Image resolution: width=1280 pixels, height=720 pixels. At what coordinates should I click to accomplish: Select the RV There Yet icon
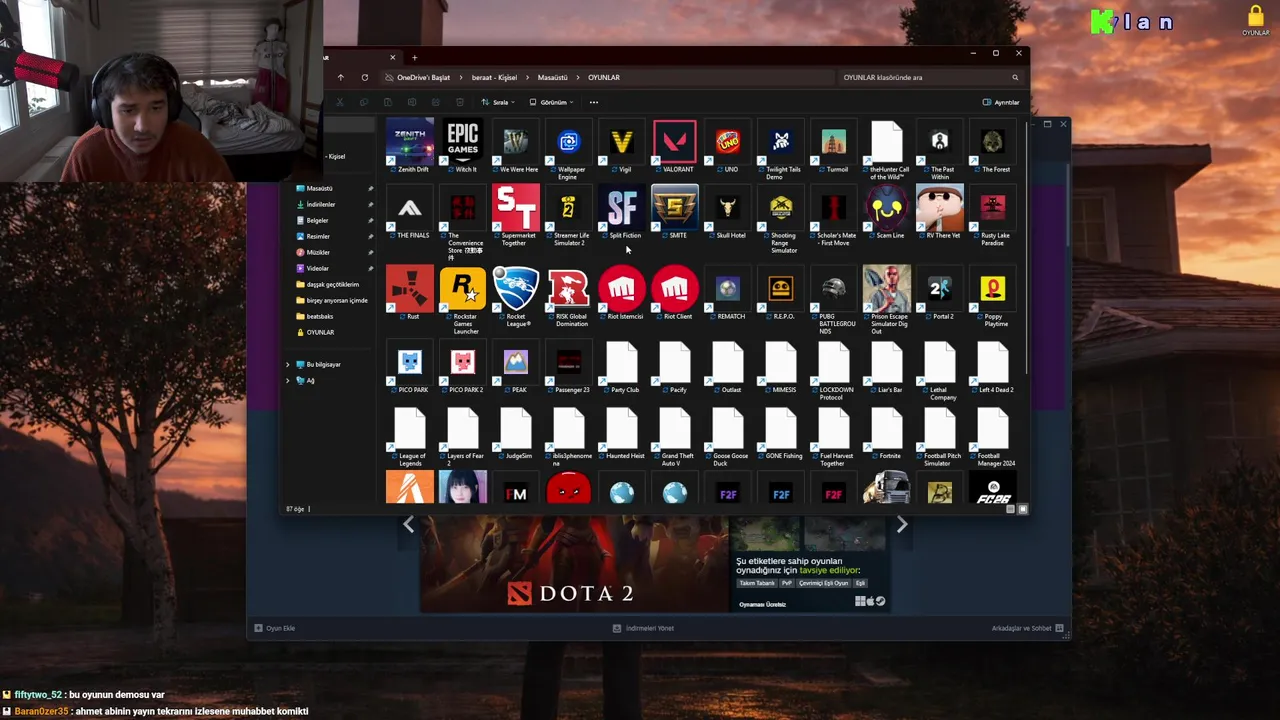pyautogui.click(x=940, y=212)
